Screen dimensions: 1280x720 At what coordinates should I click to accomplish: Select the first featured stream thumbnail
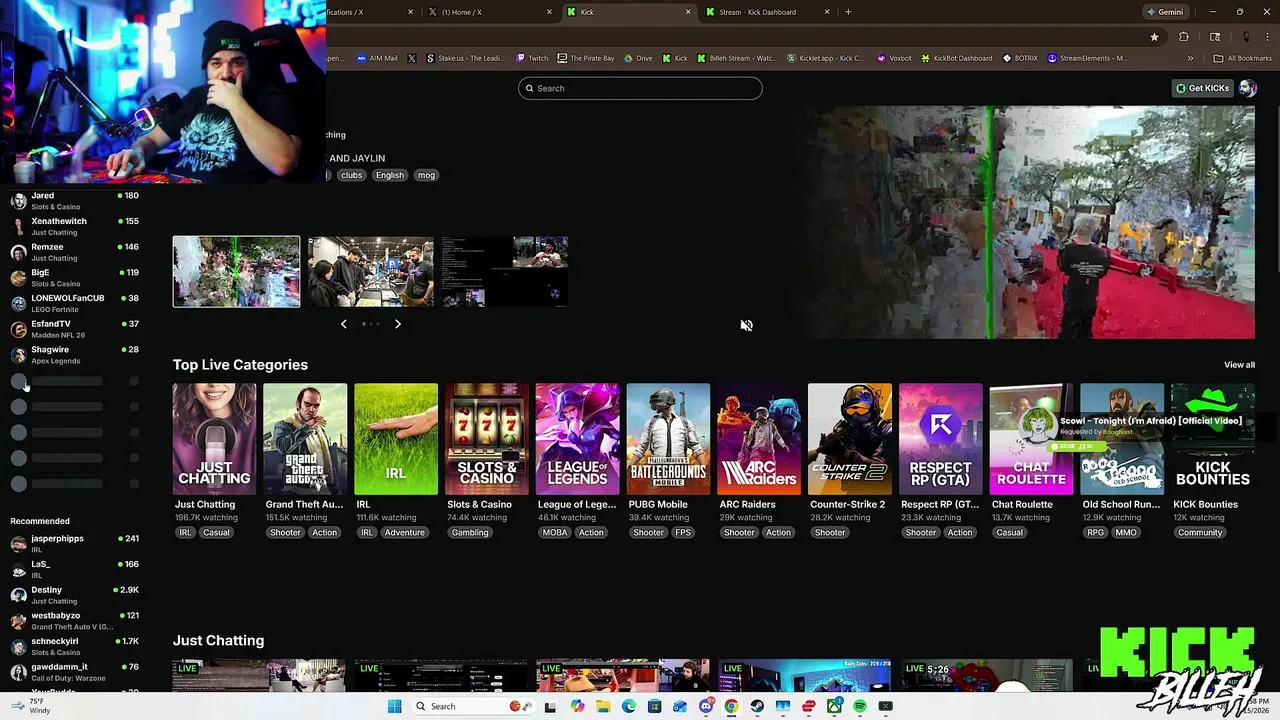point(236,271)
